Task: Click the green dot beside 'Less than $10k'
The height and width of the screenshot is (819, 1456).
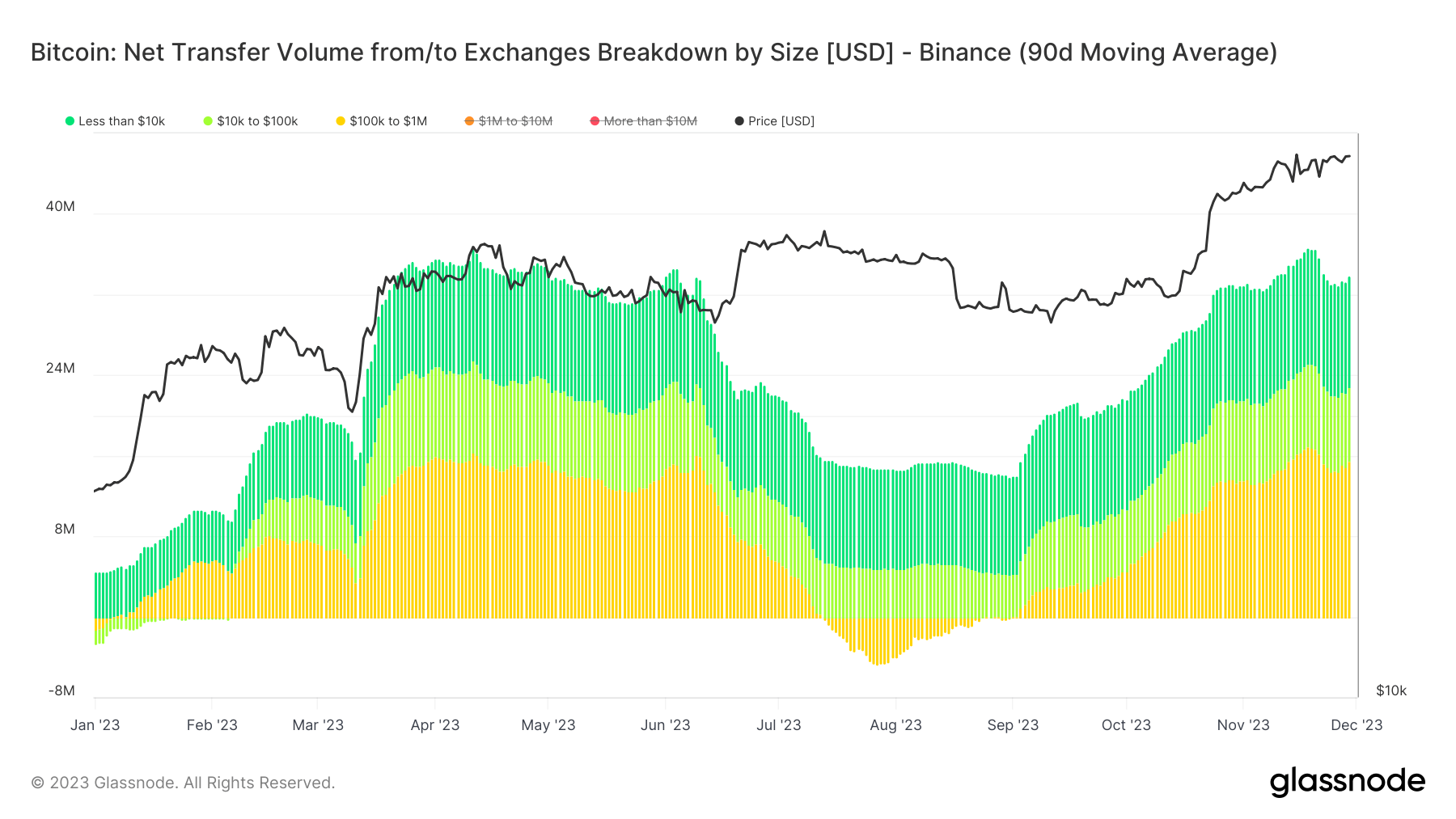Action: [70, 121]
